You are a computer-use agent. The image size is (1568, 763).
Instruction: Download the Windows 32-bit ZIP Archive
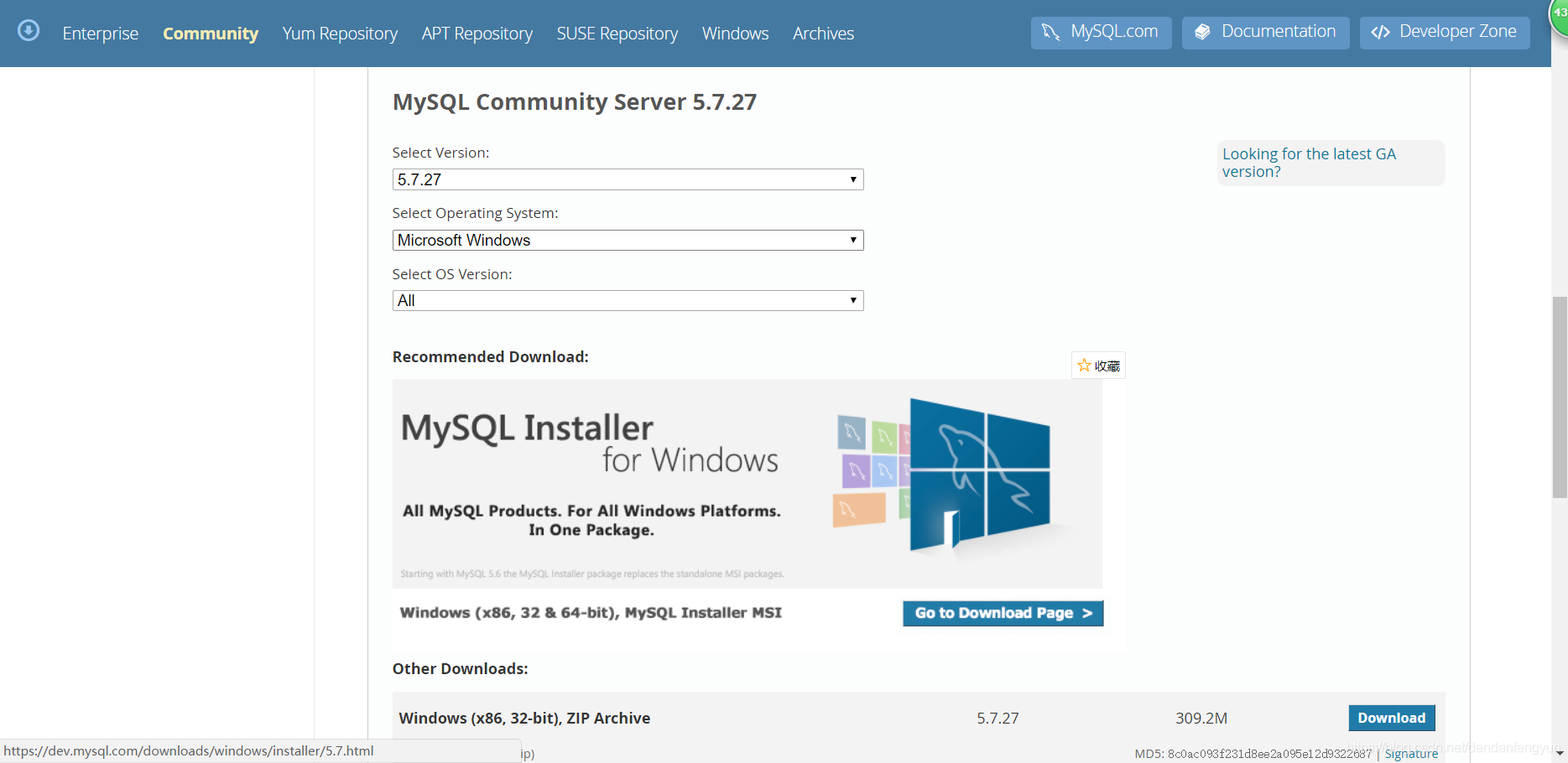pos(1392,718)
